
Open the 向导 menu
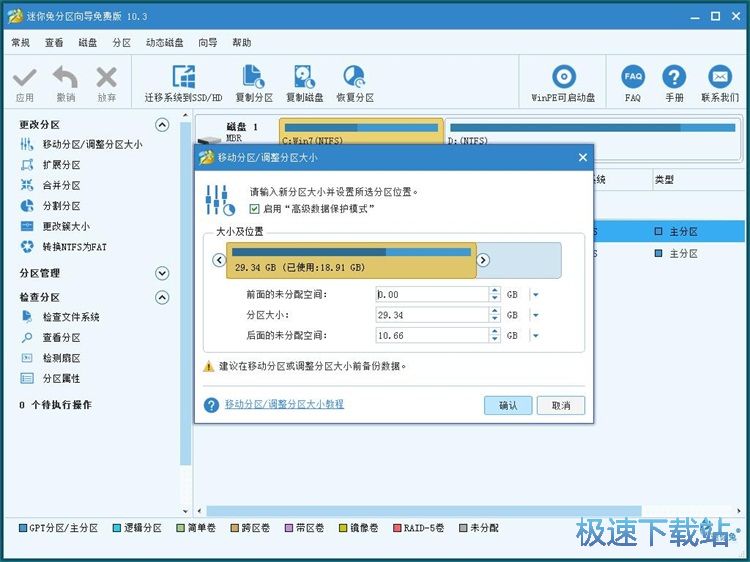point(207,43)
